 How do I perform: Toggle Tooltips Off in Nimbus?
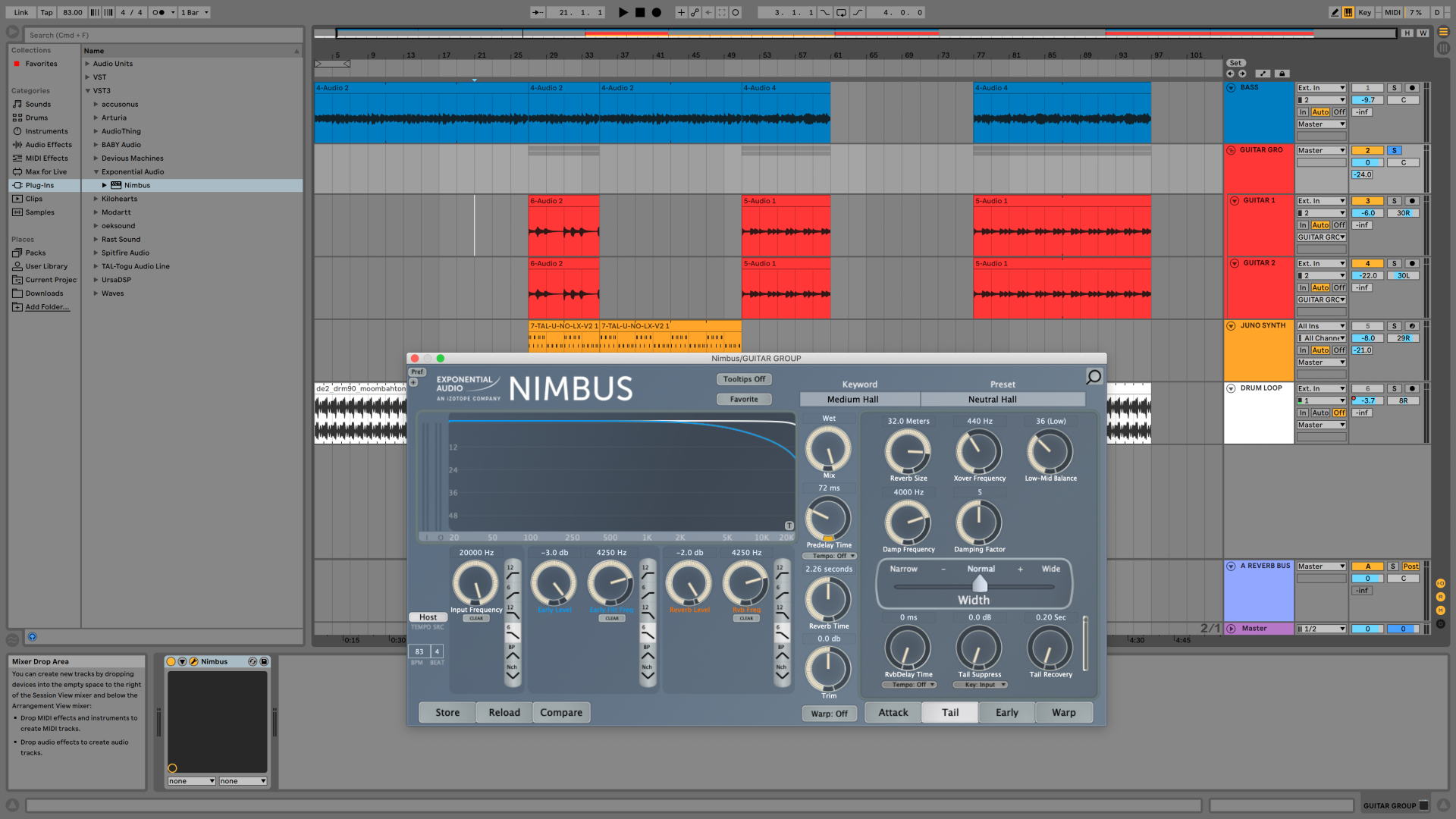743,379
